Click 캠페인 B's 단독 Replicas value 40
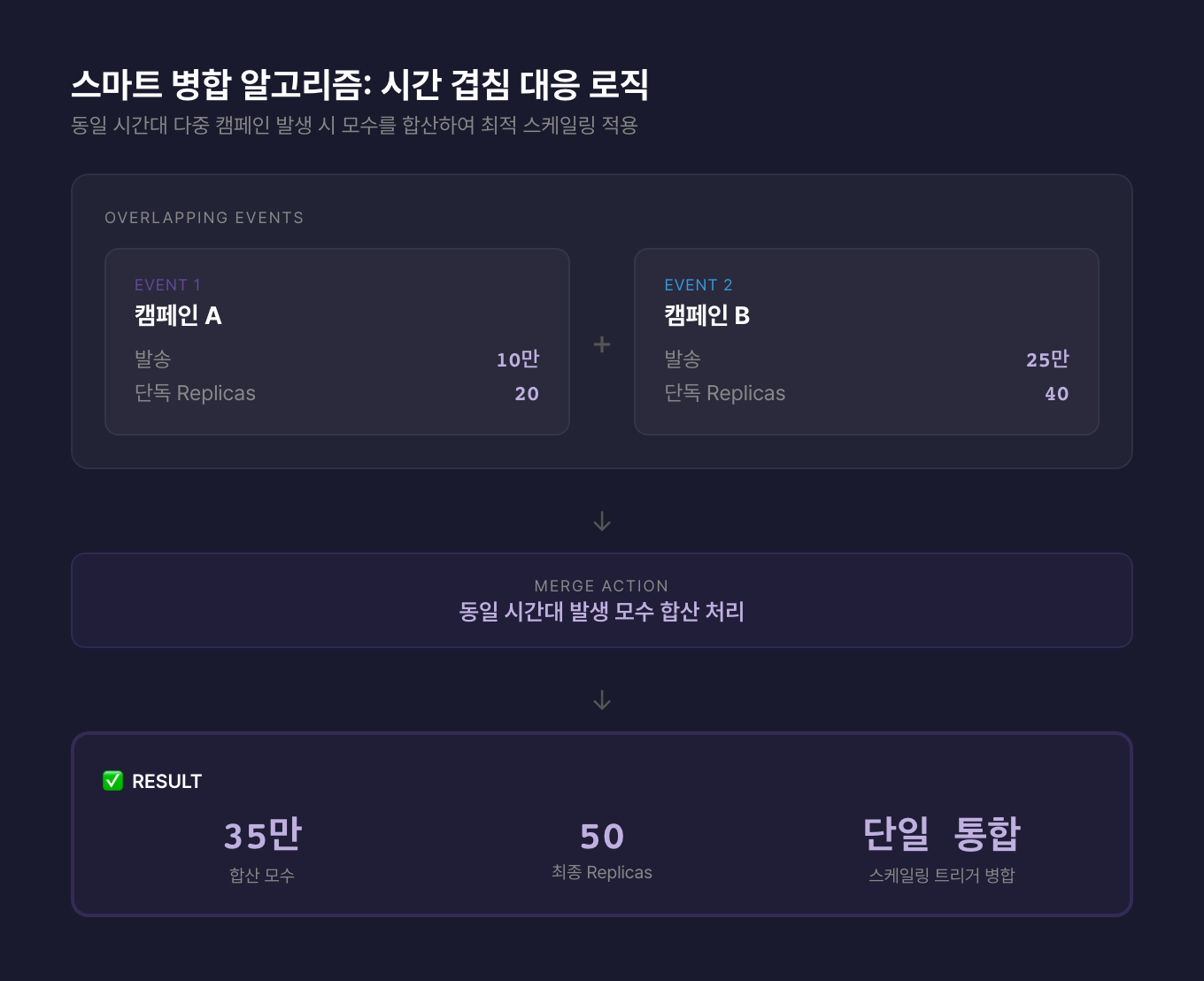Screen dimensions: 1204x981 tap(1056, 394)
